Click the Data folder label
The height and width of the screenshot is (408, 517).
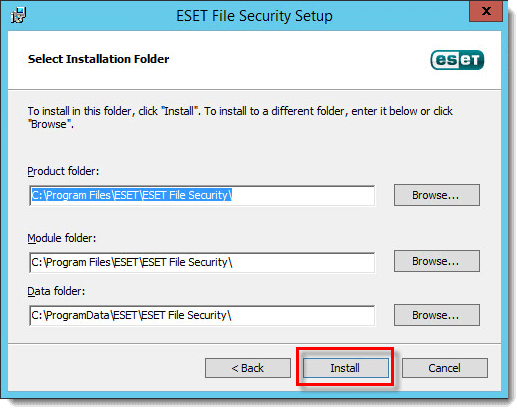pos(56,291)
